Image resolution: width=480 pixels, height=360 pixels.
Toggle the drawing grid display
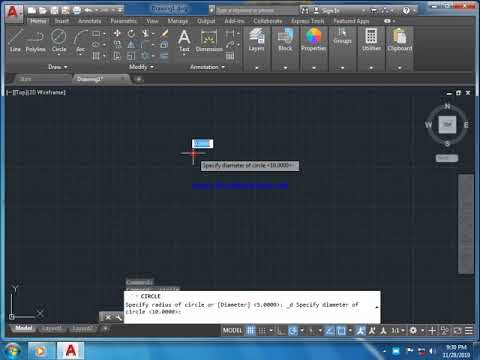tap(251, 331)
